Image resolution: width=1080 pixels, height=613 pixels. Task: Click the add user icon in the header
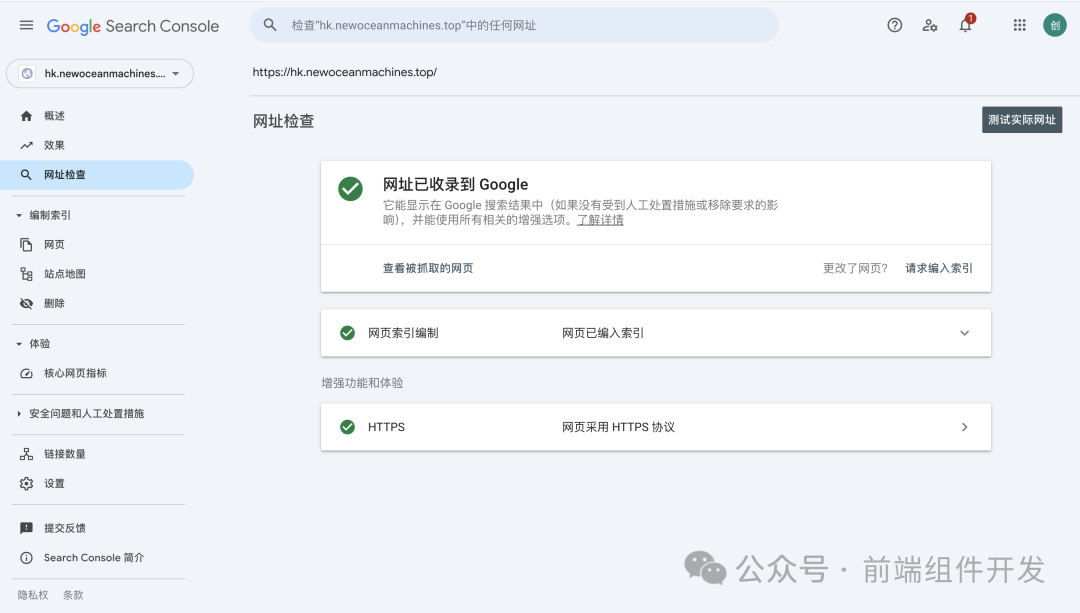pos(930,25)
